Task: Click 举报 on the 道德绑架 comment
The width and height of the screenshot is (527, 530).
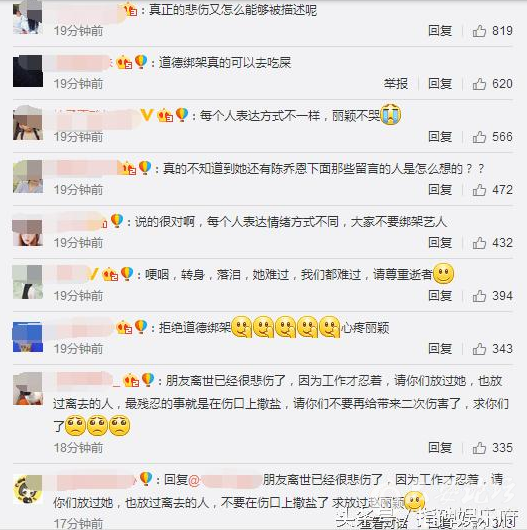Action: tap(396, 83)
